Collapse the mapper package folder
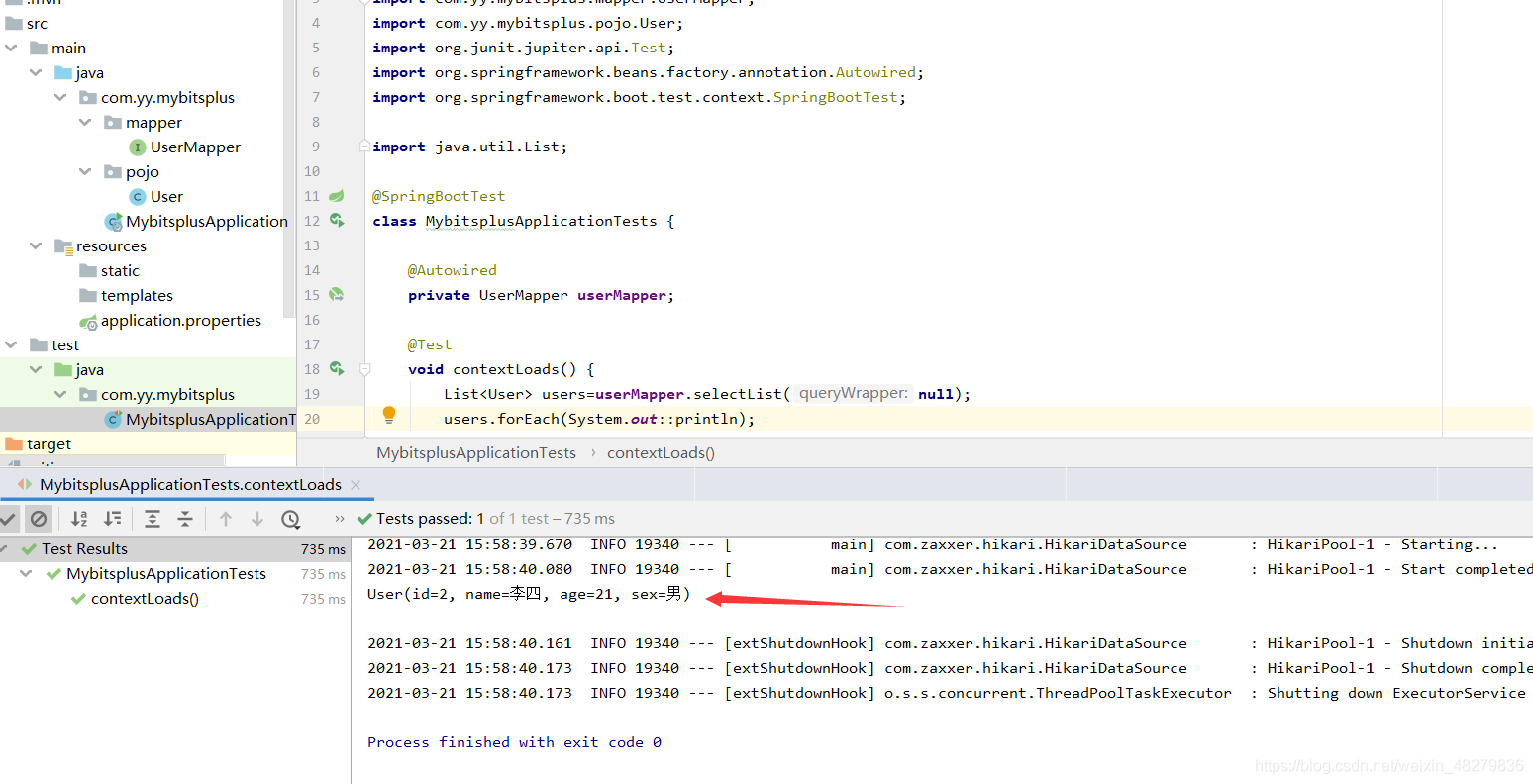The width and height of the screenshot is (1533, 784). [85, 122]
